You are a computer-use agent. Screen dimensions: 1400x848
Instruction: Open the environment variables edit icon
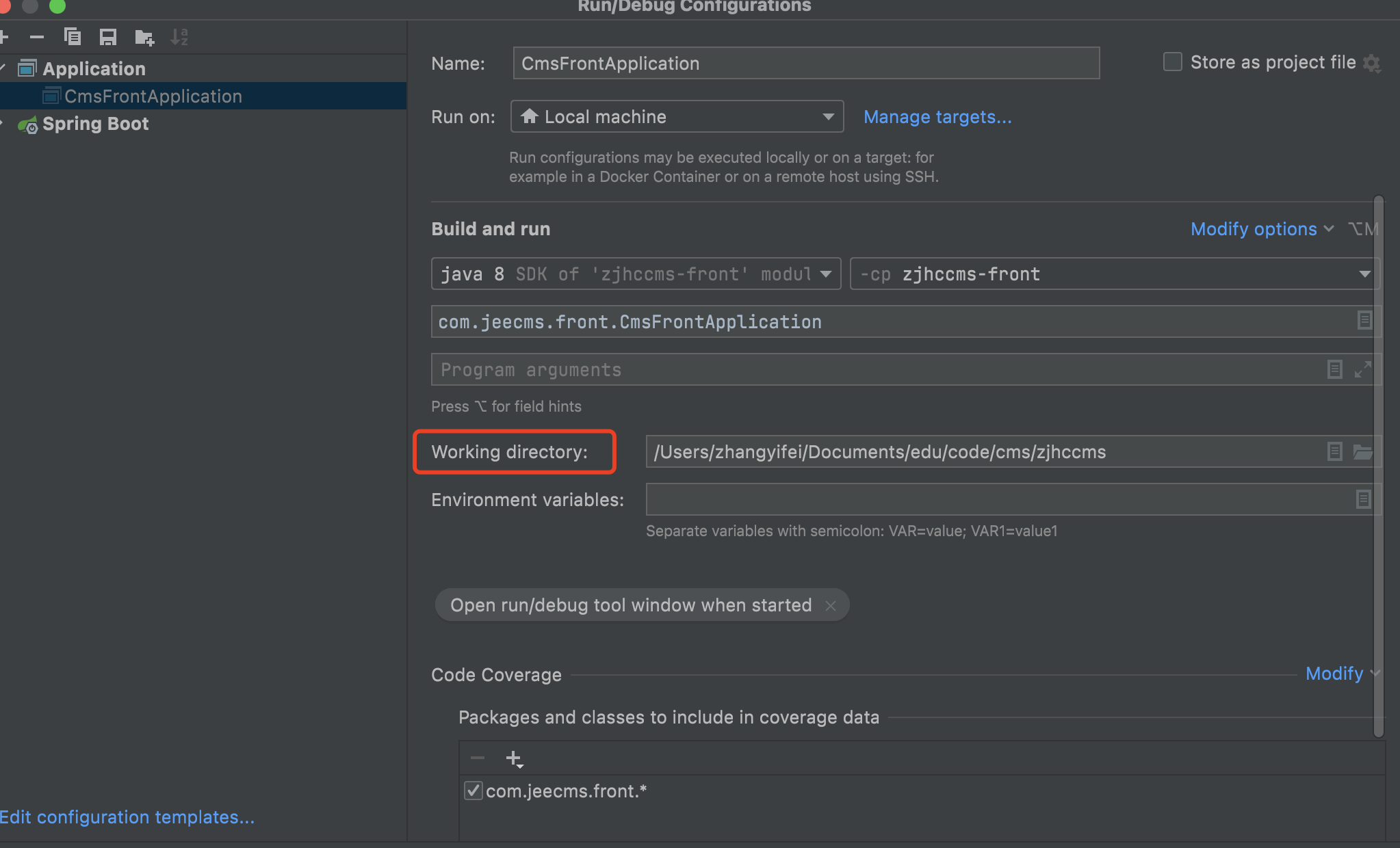click(x=1363, y=499)
